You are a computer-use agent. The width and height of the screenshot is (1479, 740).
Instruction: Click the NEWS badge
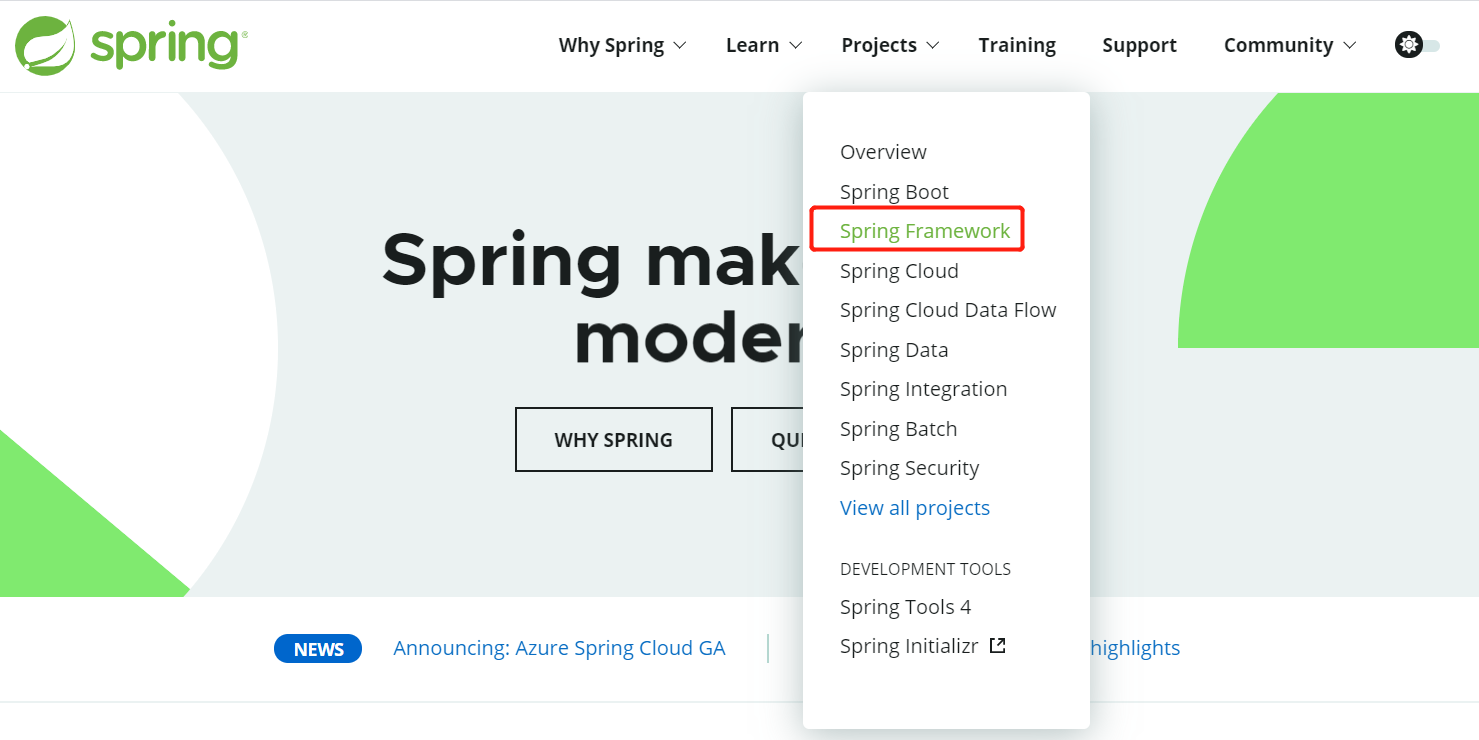click(318, 649)
